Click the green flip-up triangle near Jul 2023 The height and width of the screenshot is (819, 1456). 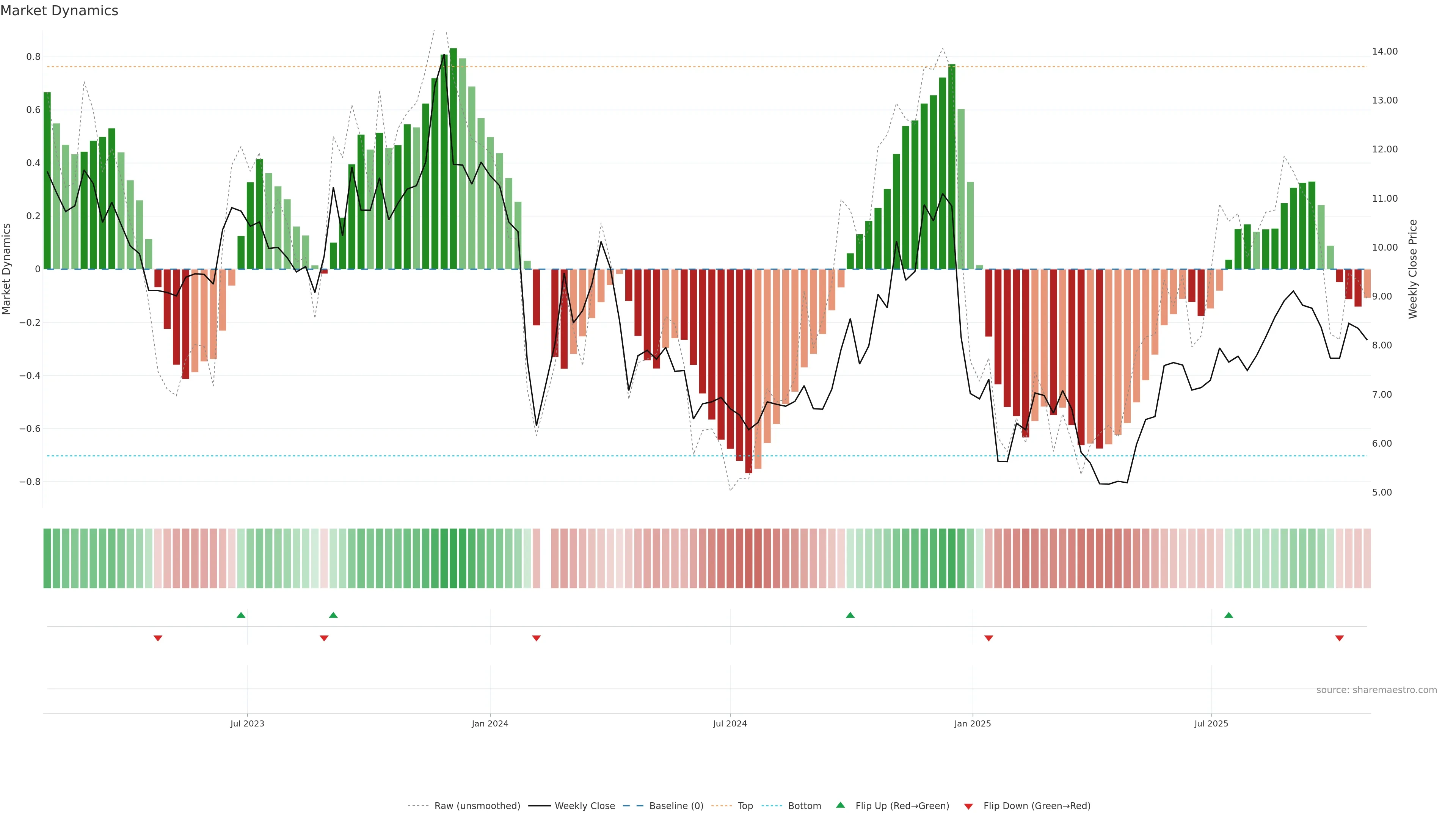pos(241,615)
